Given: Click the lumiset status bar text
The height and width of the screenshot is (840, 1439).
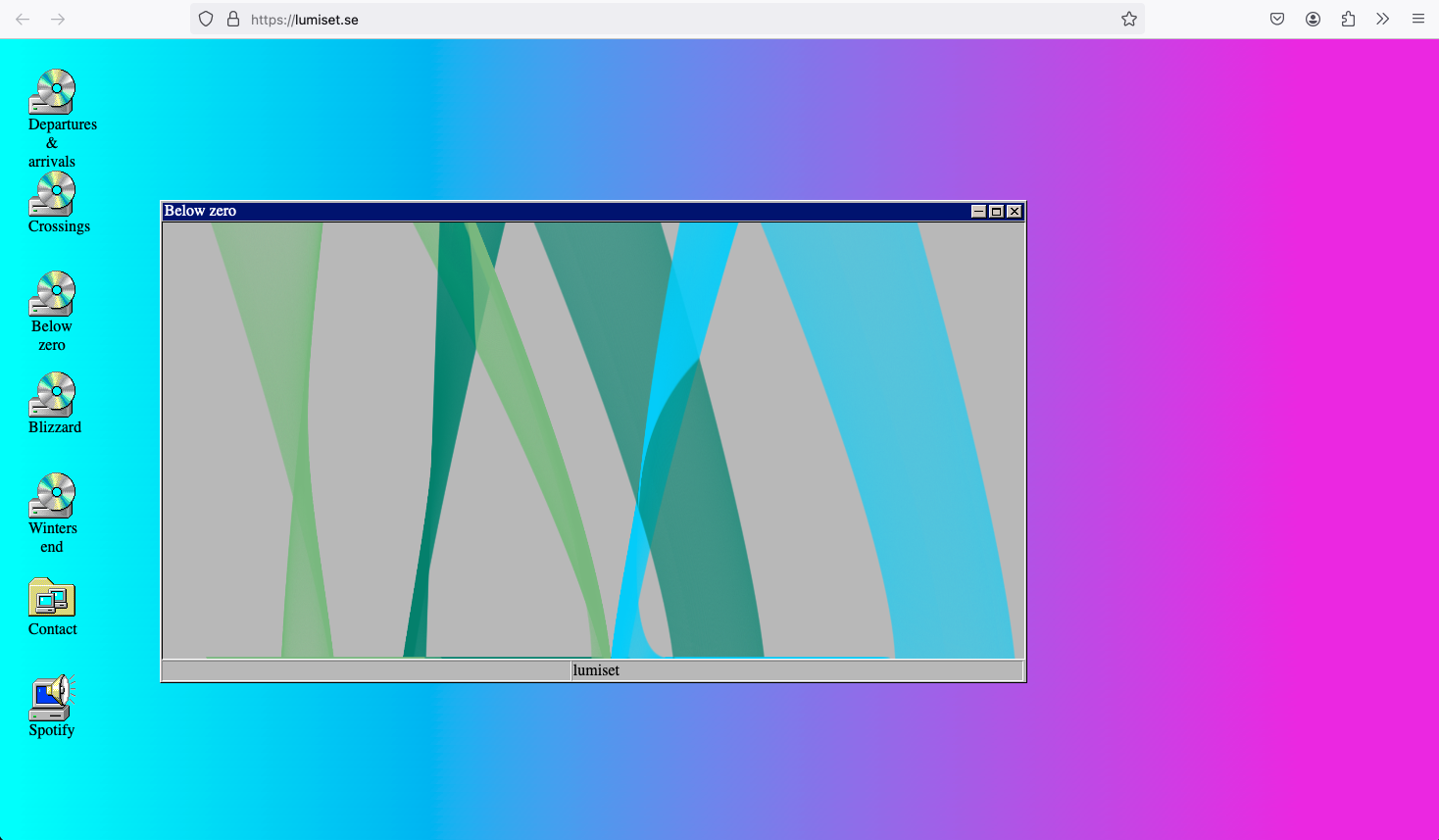Looking at the screenshot, I should (596, 670).
